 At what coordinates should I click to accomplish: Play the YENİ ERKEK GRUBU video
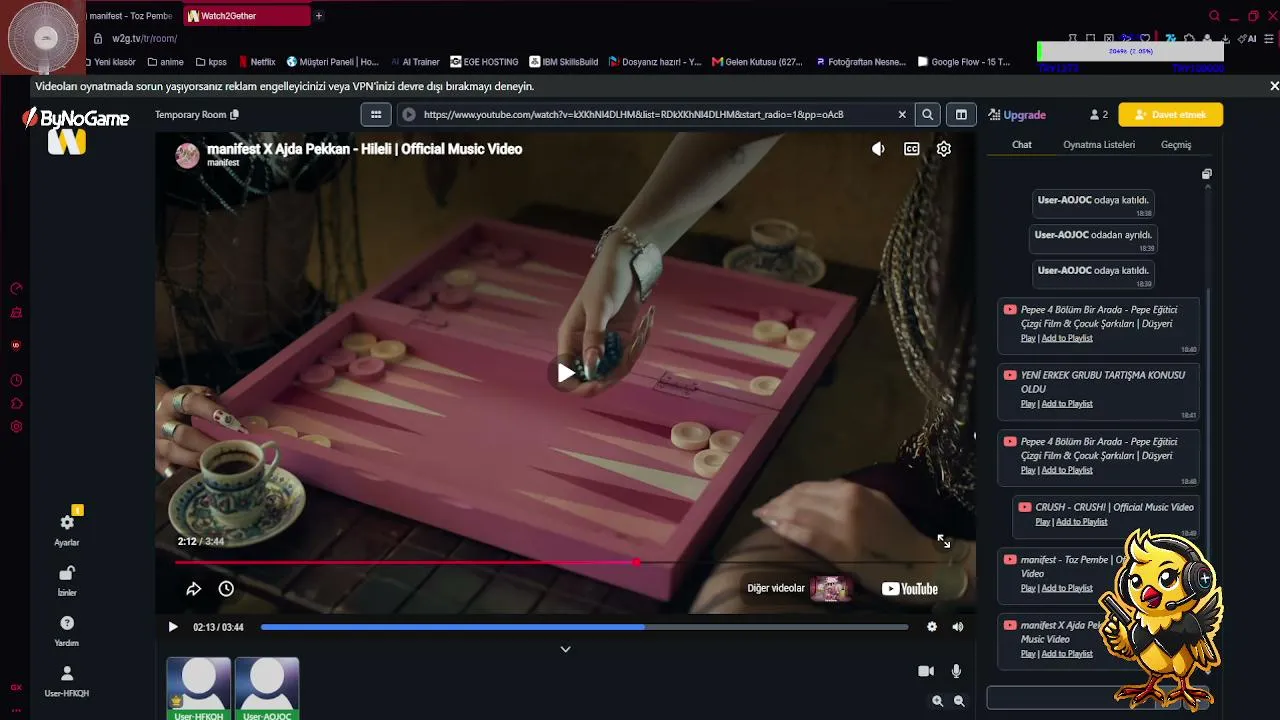click(x=1028, y=404)
